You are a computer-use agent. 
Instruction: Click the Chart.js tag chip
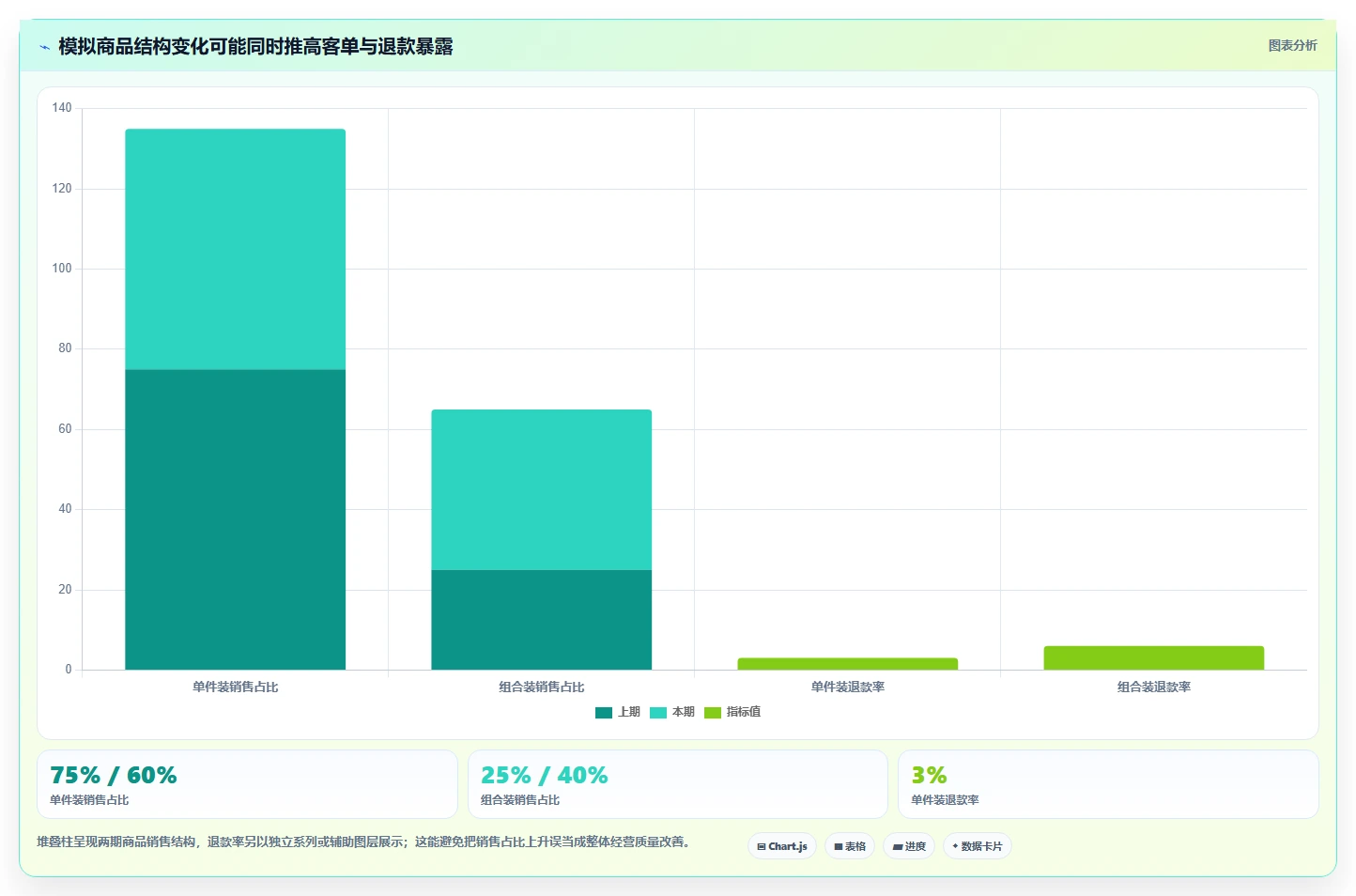(782, 846)
